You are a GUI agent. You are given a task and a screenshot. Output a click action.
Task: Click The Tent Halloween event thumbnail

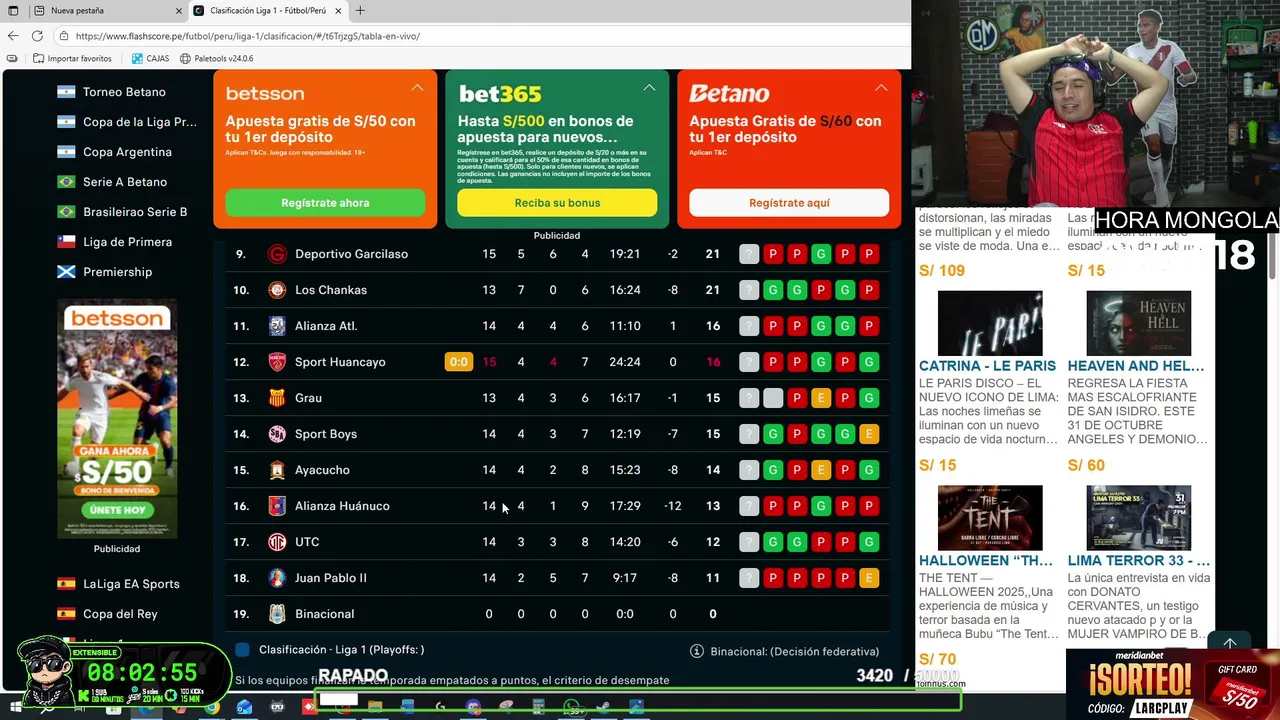(x=990, y=517)
